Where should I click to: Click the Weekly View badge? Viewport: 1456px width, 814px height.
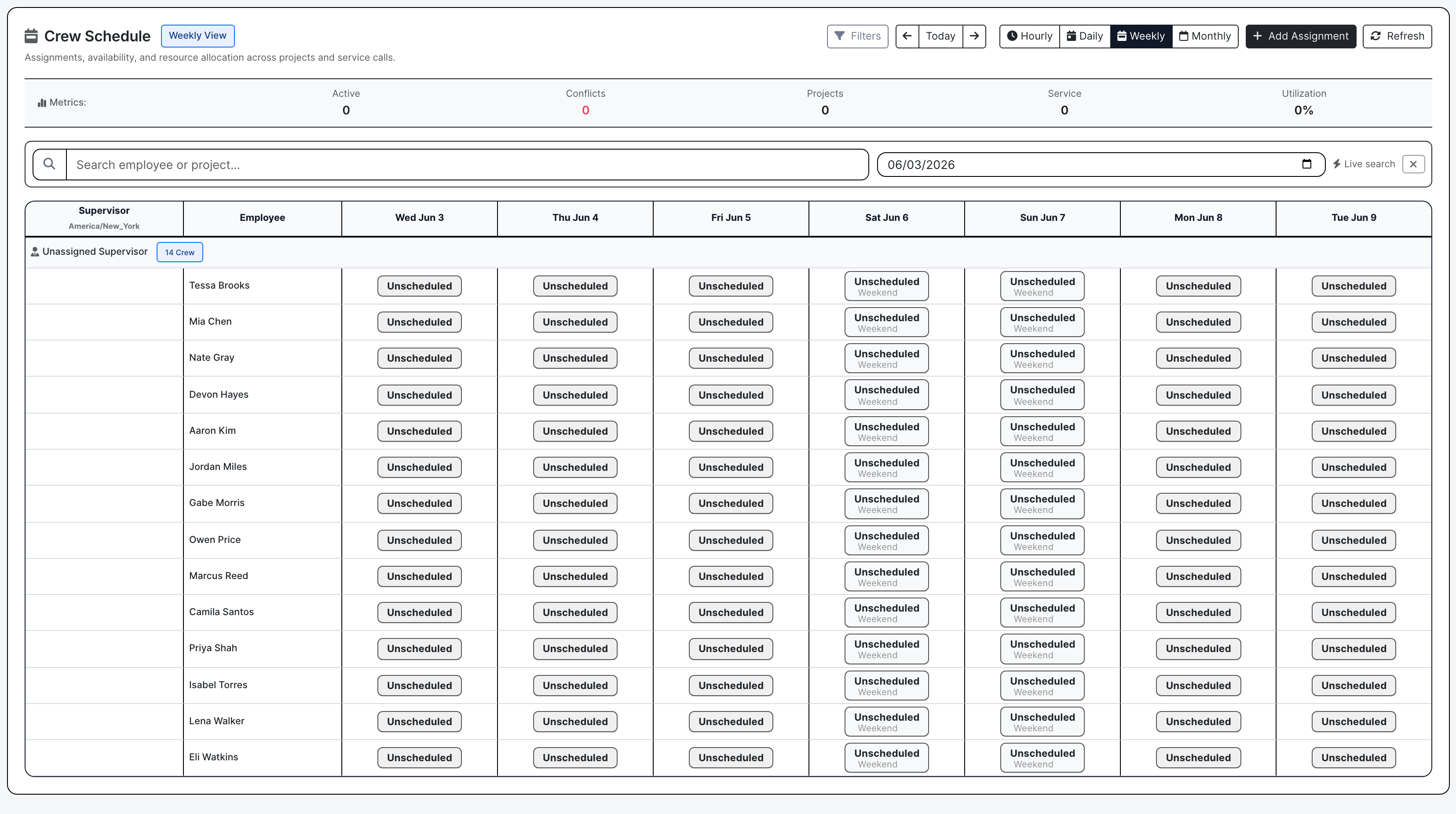coord(198,36)
